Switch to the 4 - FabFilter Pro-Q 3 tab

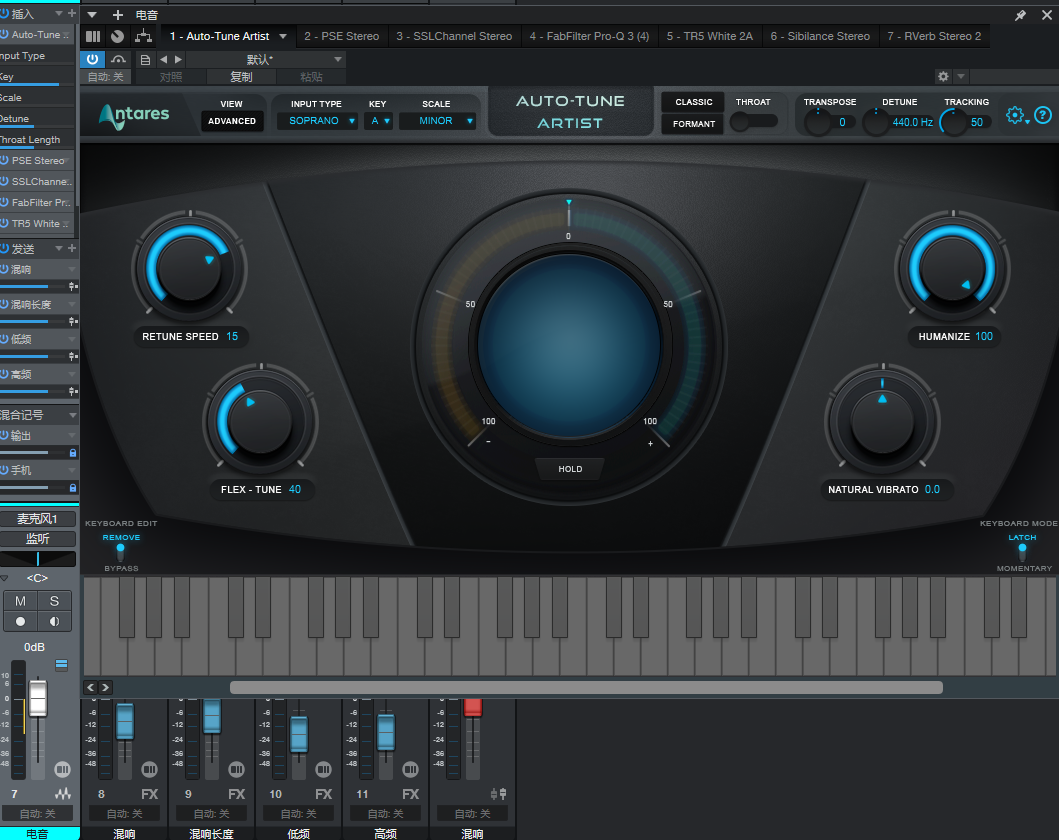click(589, 36)
